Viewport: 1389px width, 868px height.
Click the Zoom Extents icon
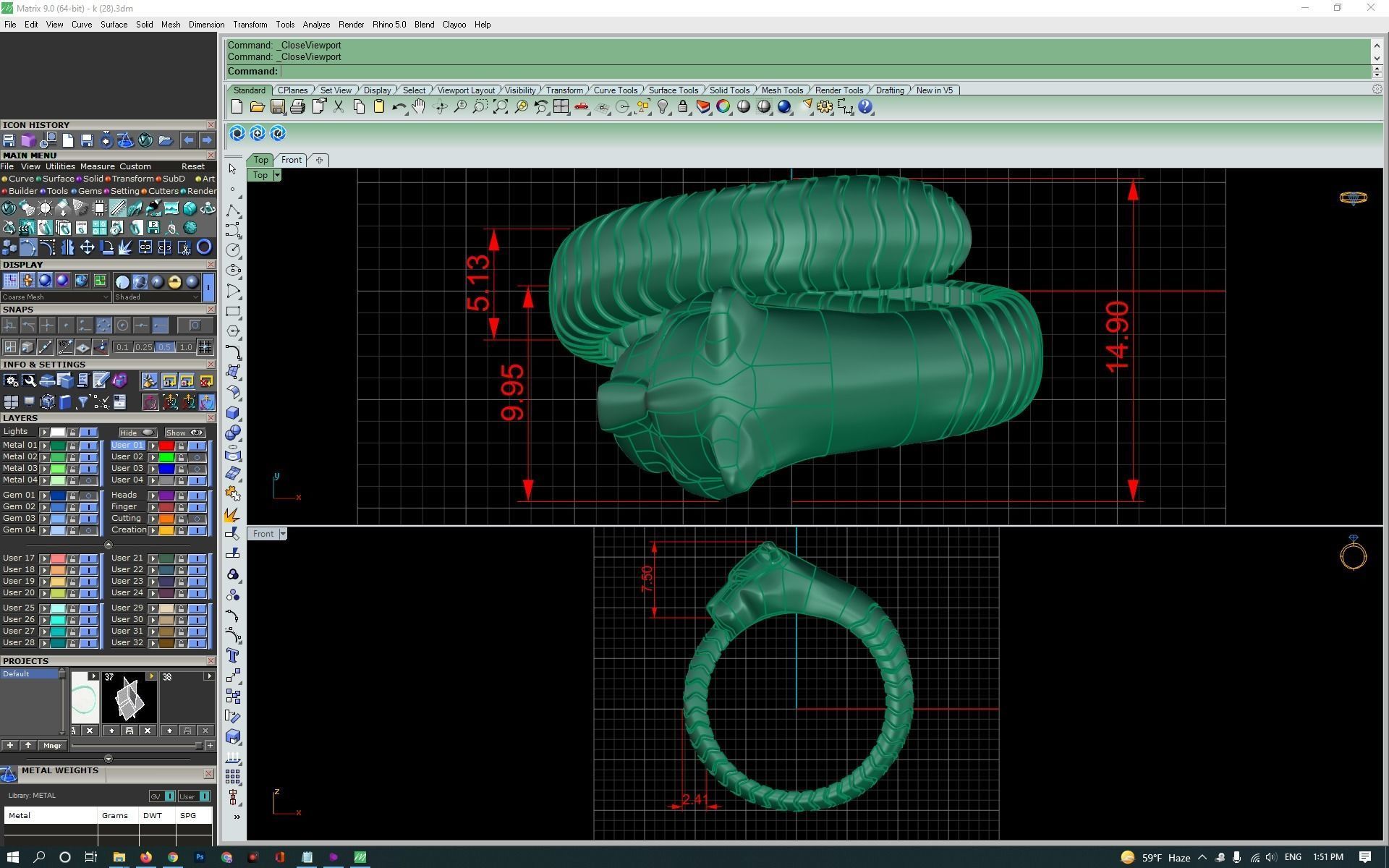click(x=500, y=107)
